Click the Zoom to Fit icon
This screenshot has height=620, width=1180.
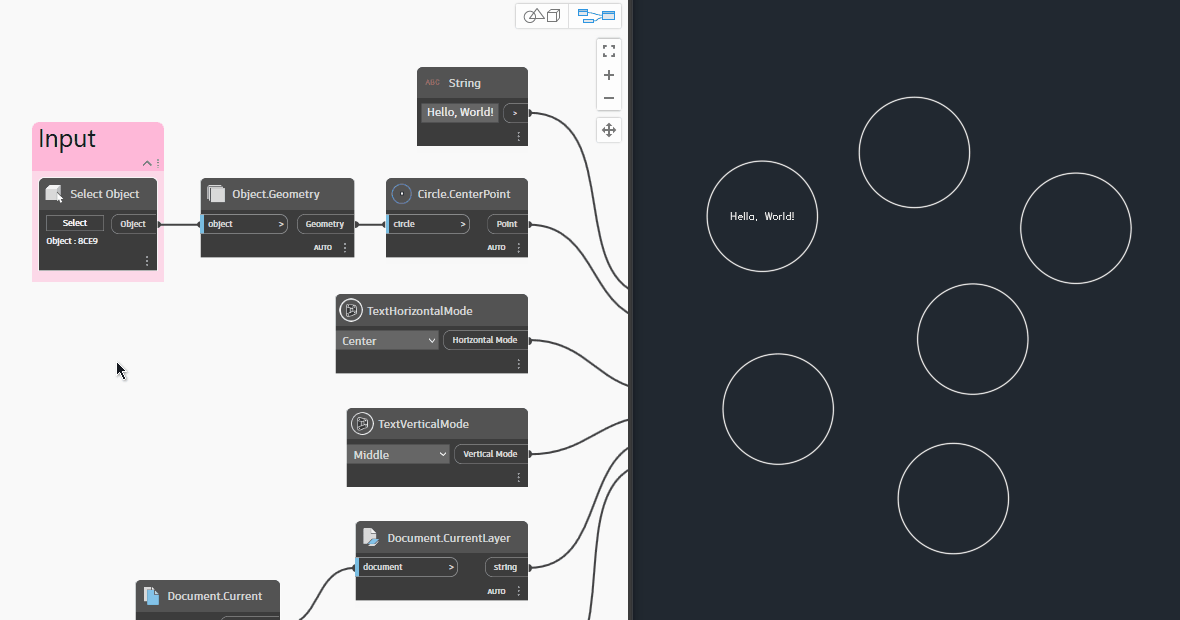tap(608, 51)
